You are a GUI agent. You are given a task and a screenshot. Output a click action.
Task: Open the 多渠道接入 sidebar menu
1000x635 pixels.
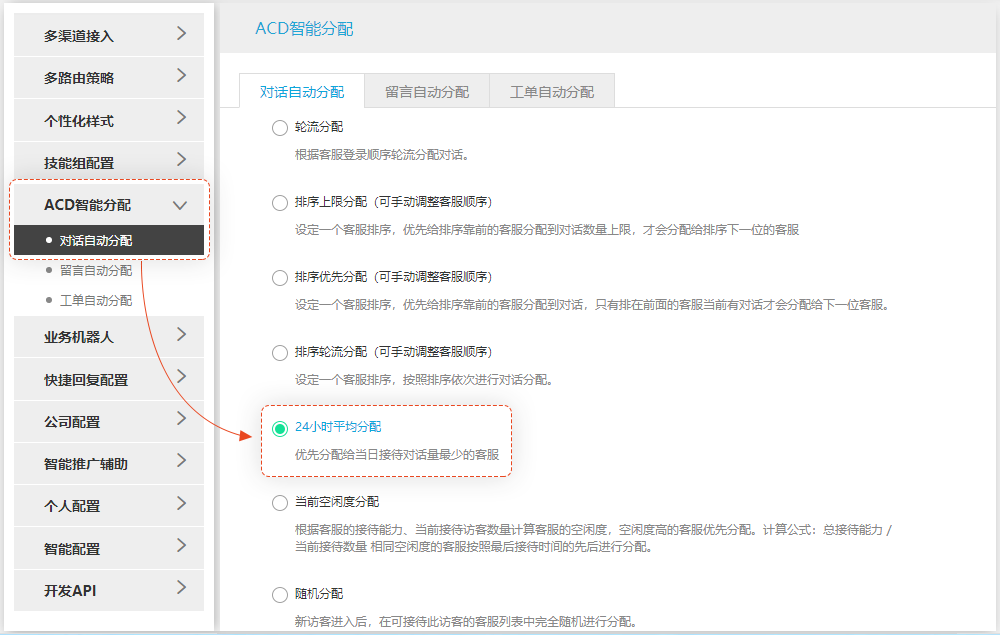(x=109, y=35)
